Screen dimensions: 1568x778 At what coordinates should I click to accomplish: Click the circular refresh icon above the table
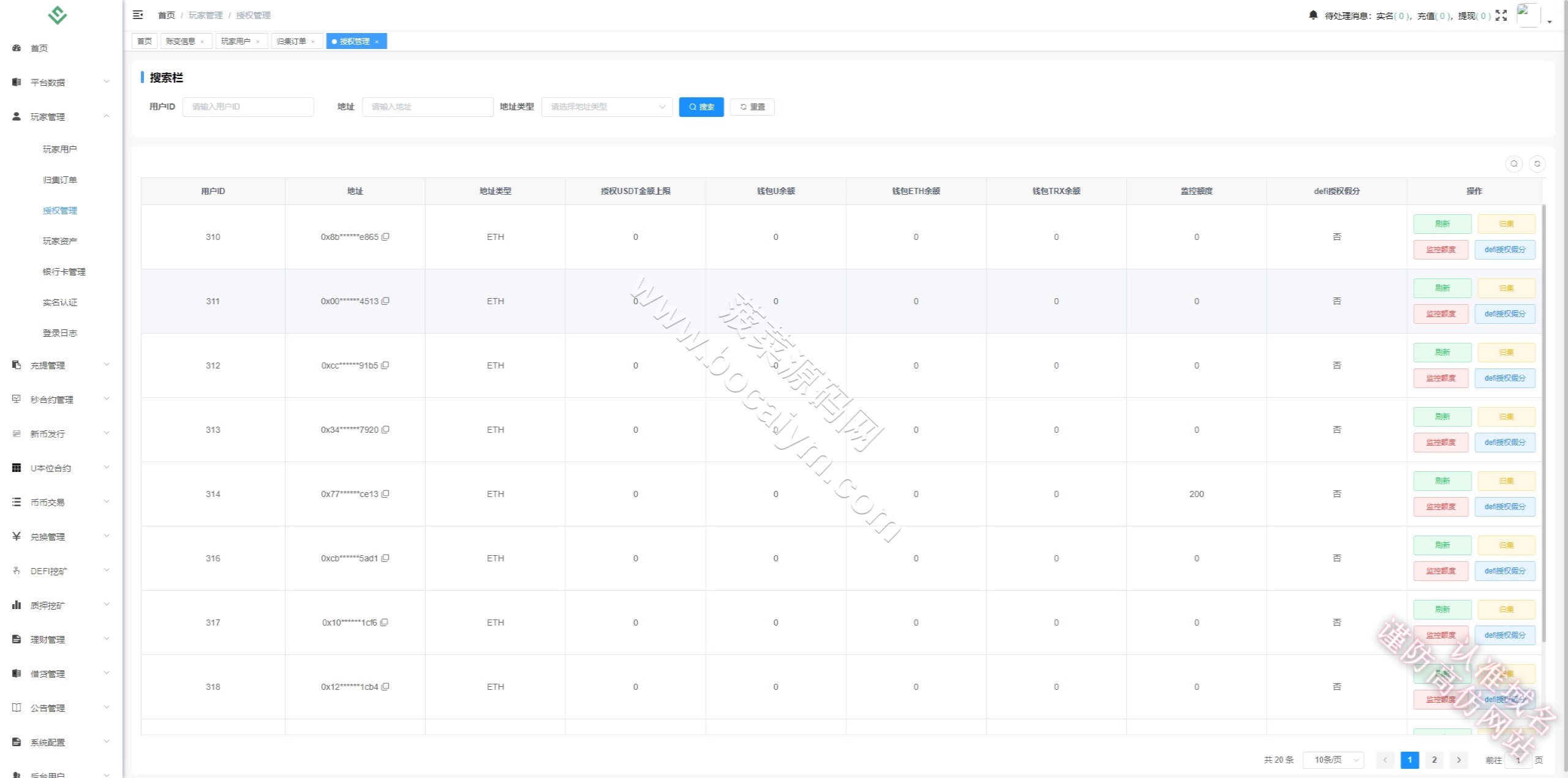(x=1537, y=164)
